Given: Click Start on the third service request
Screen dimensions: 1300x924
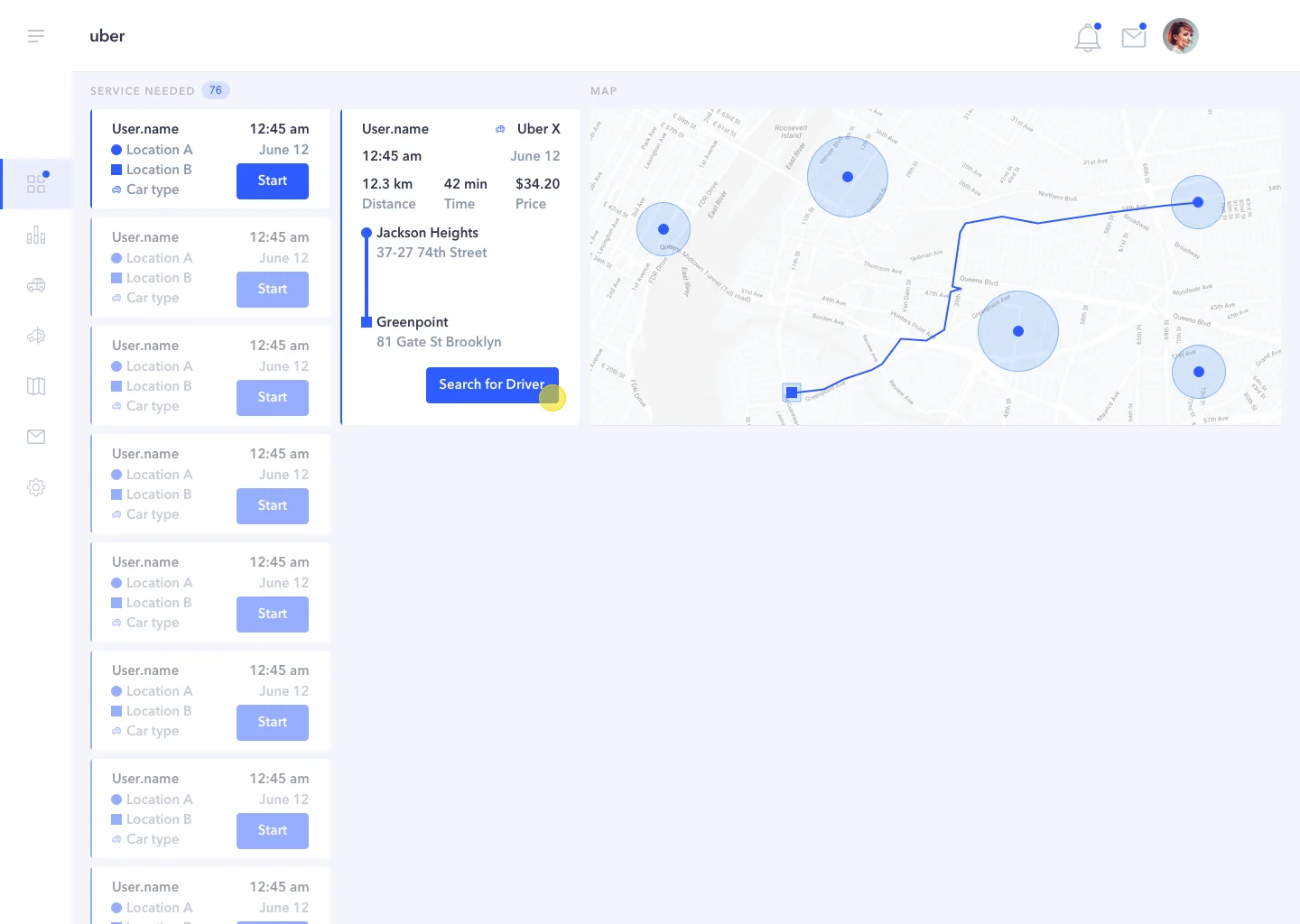Looking at the screenshot, I should point(273,397).
